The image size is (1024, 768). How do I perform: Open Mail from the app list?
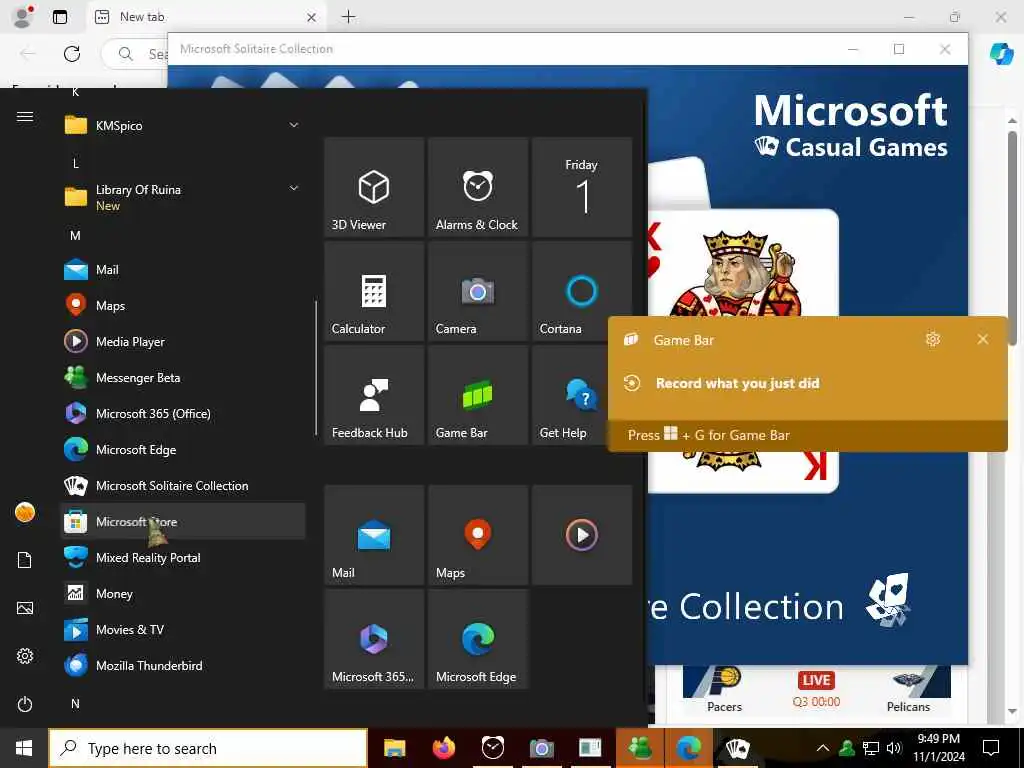point(183,270)
